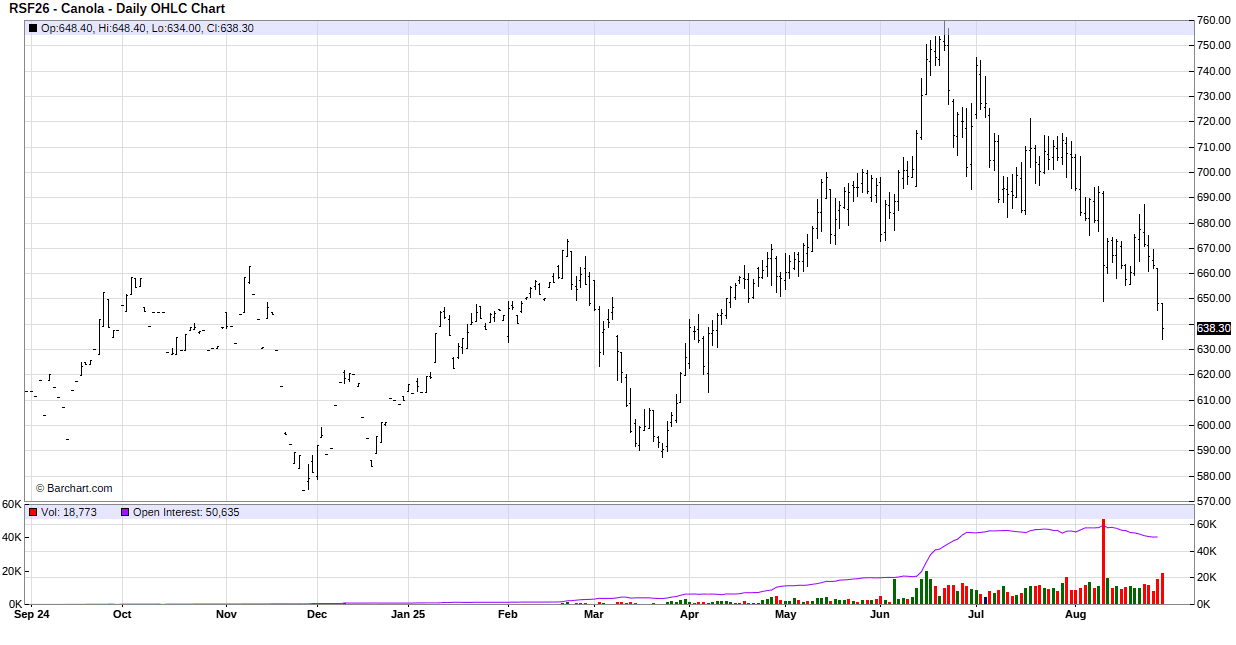Click the Mar date axis label

pyautogui.click(x=594, y=615)
